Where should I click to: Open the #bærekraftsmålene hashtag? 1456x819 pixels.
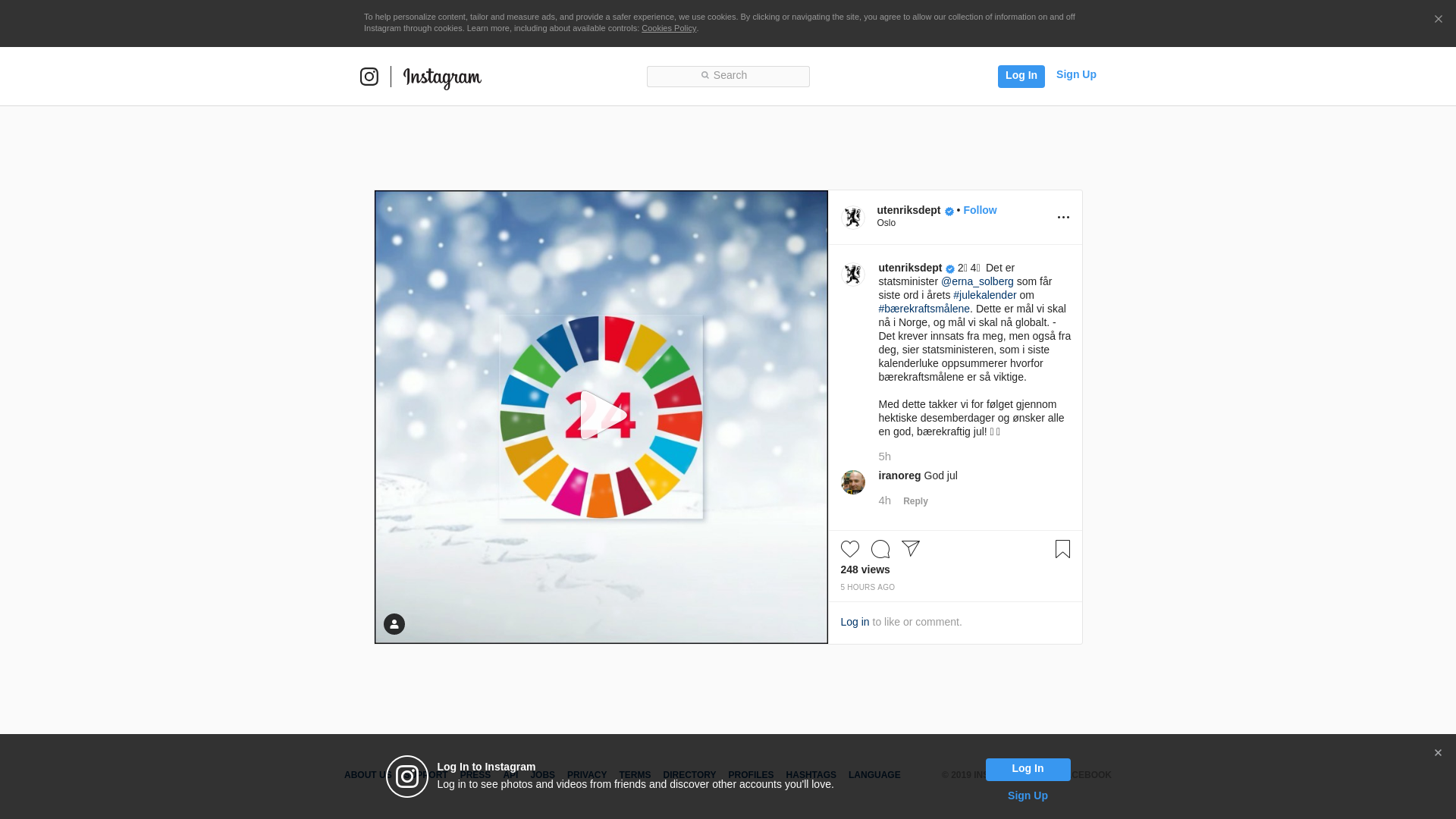pyautogui.click(x=924, y=309)
